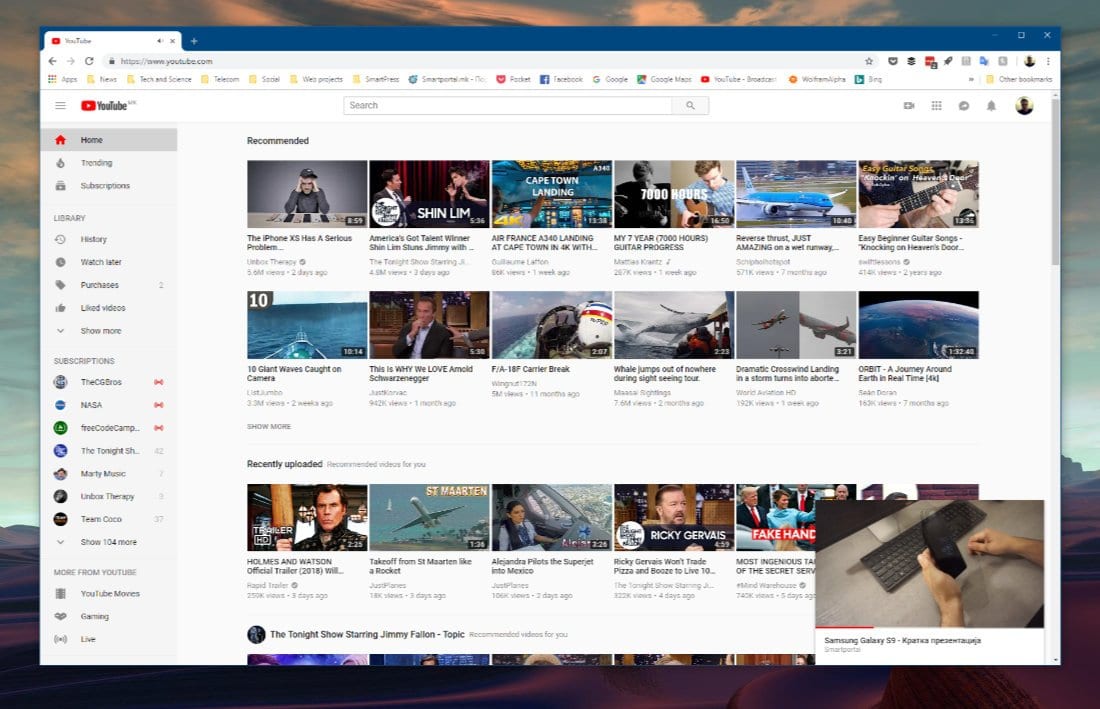Open Ricky Gervais video thumbnail

coord(674,517)
